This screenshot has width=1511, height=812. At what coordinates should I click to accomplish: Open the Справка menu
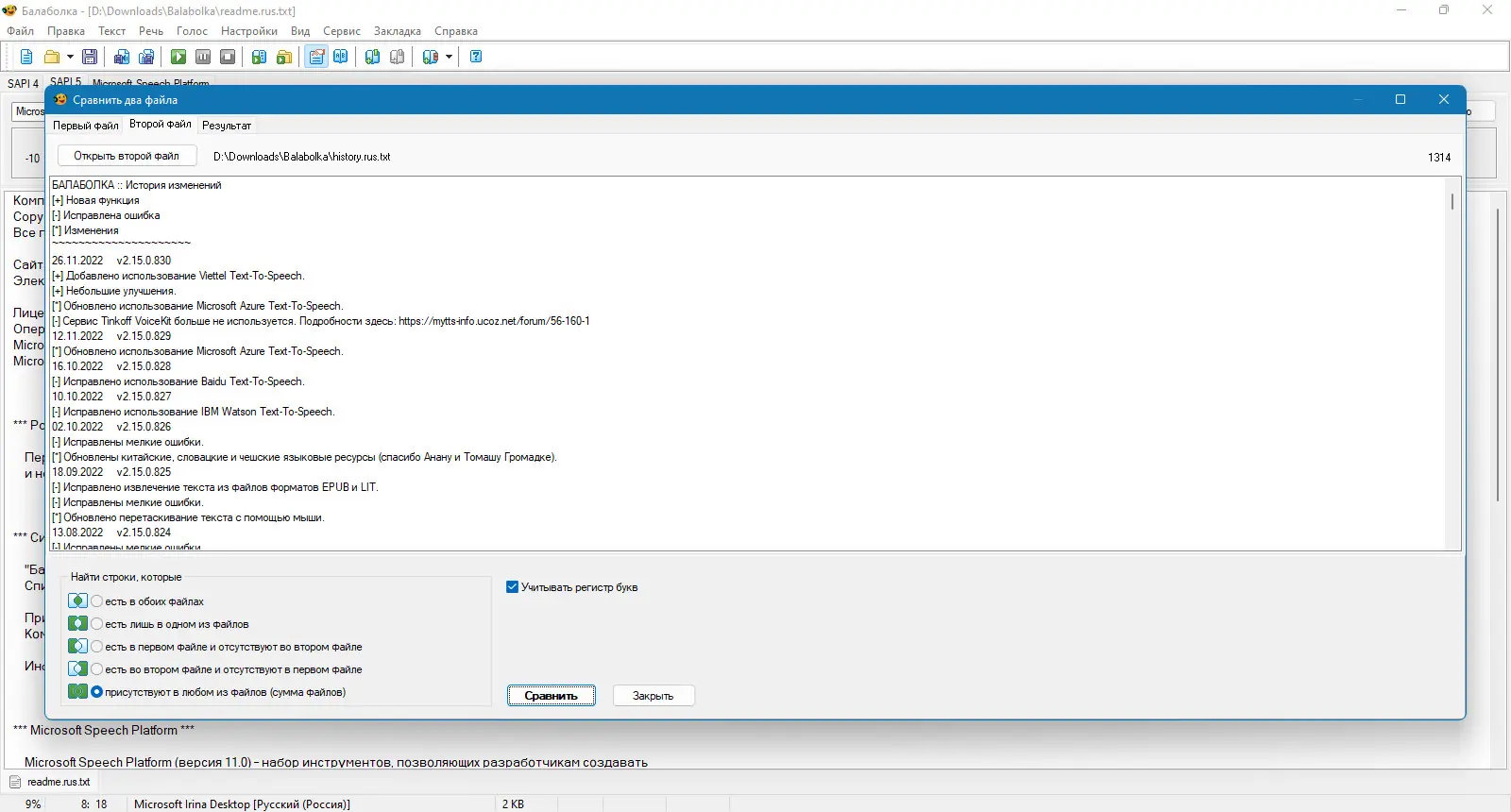[456, 31]
